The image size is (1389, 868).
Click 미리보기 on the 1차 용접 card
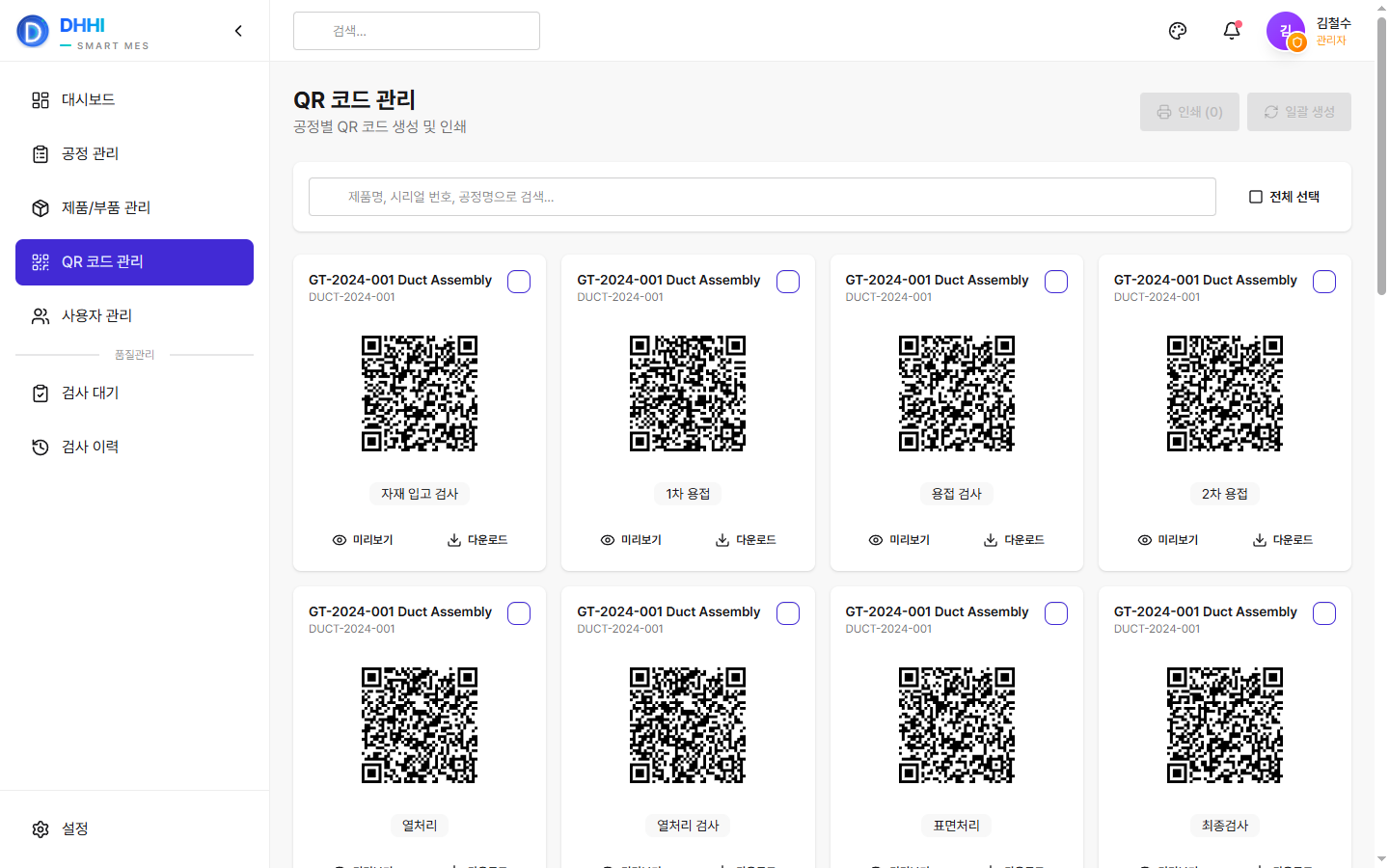tap(631, 540)
